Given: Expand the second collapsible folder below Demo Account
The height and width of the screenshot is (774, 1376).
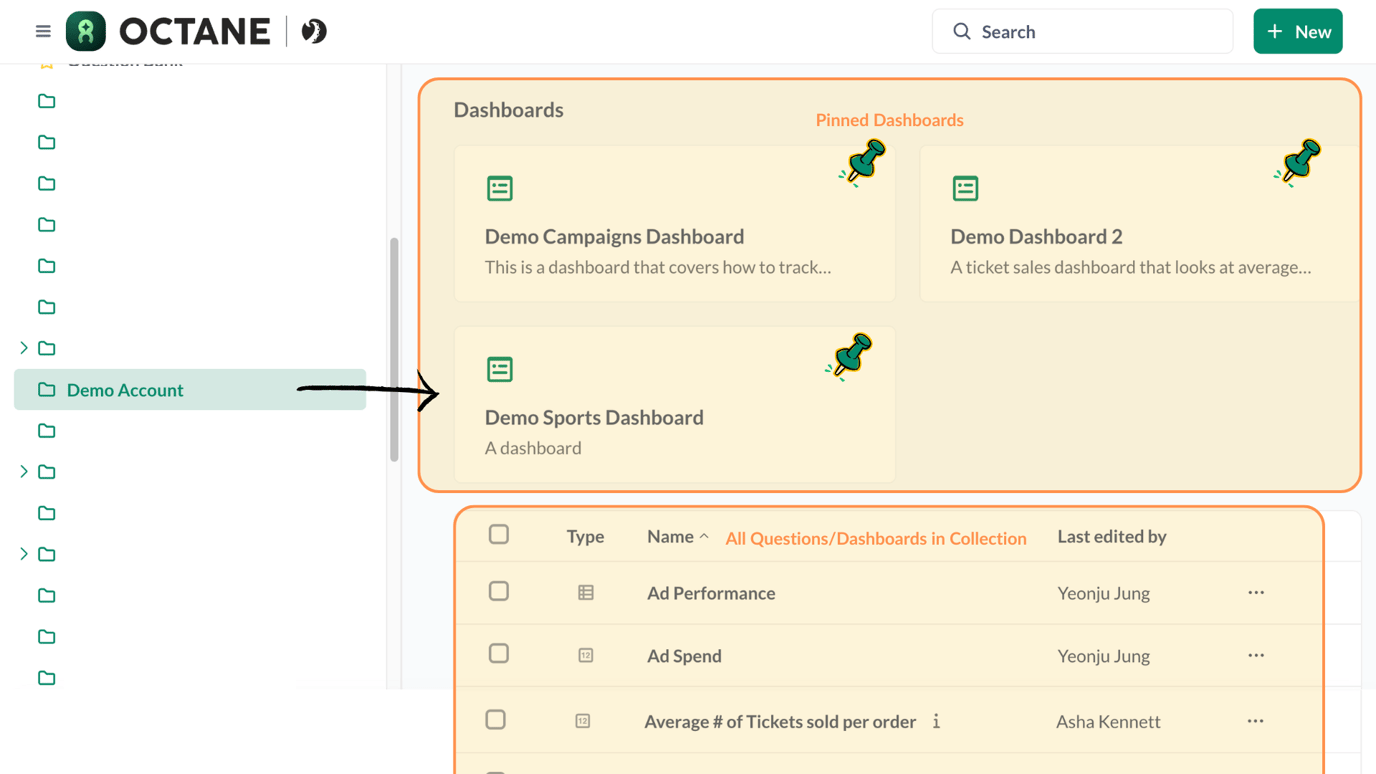Looking at the screenshot, I should [24, 554].
